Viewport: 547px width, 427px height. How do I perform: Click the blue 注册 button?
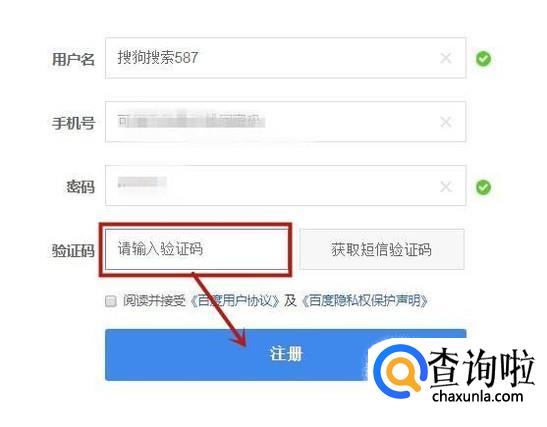pos(285,354)
